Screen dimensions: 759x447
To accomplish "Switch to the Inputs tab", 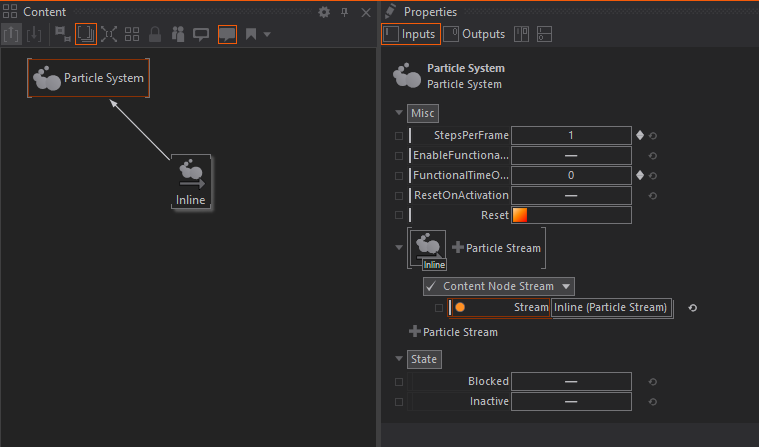I will coord(411,34).
